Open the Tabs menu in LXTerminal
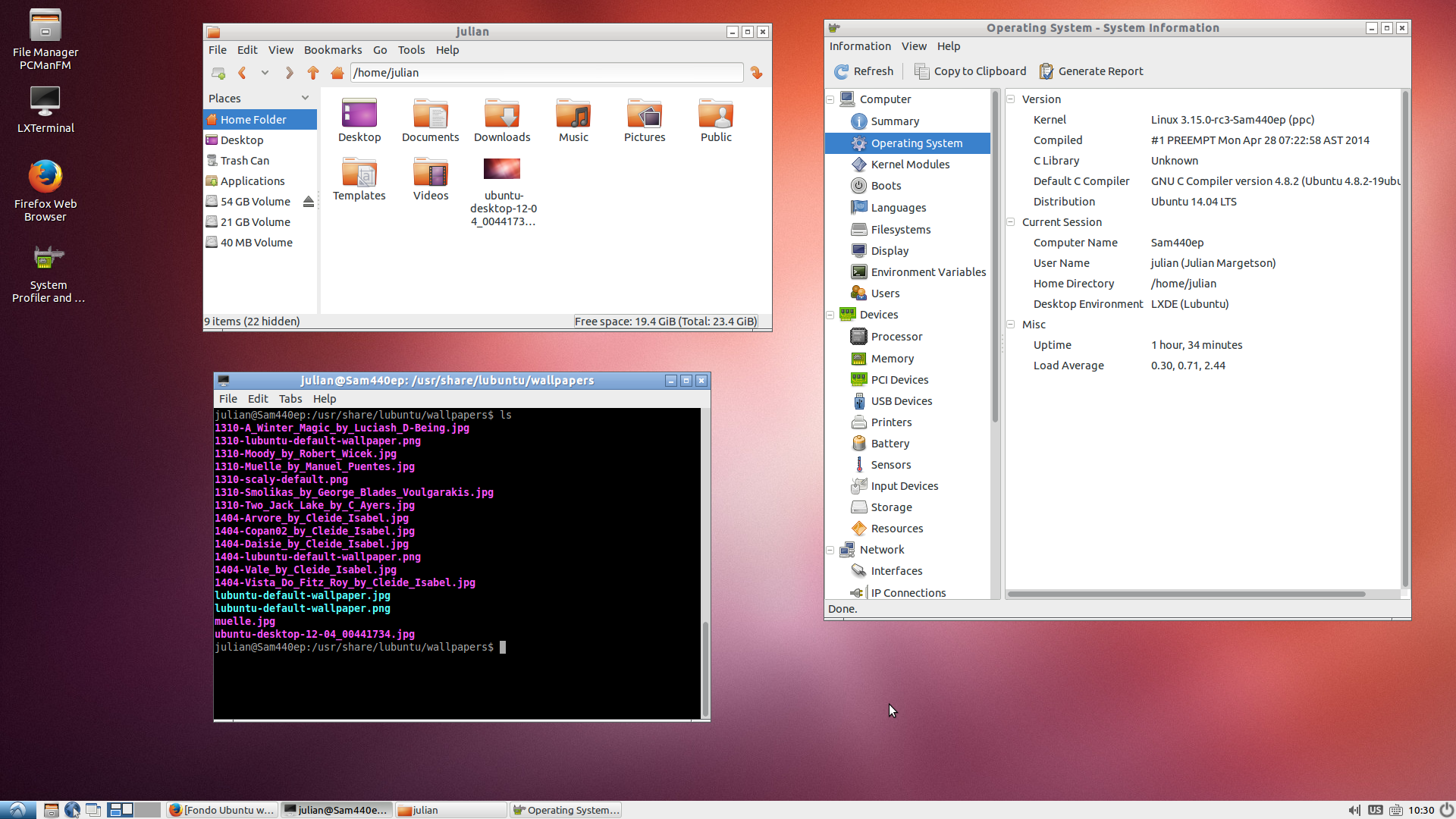The height and width of the screenshot is (819, 1456). coord(290,399)
